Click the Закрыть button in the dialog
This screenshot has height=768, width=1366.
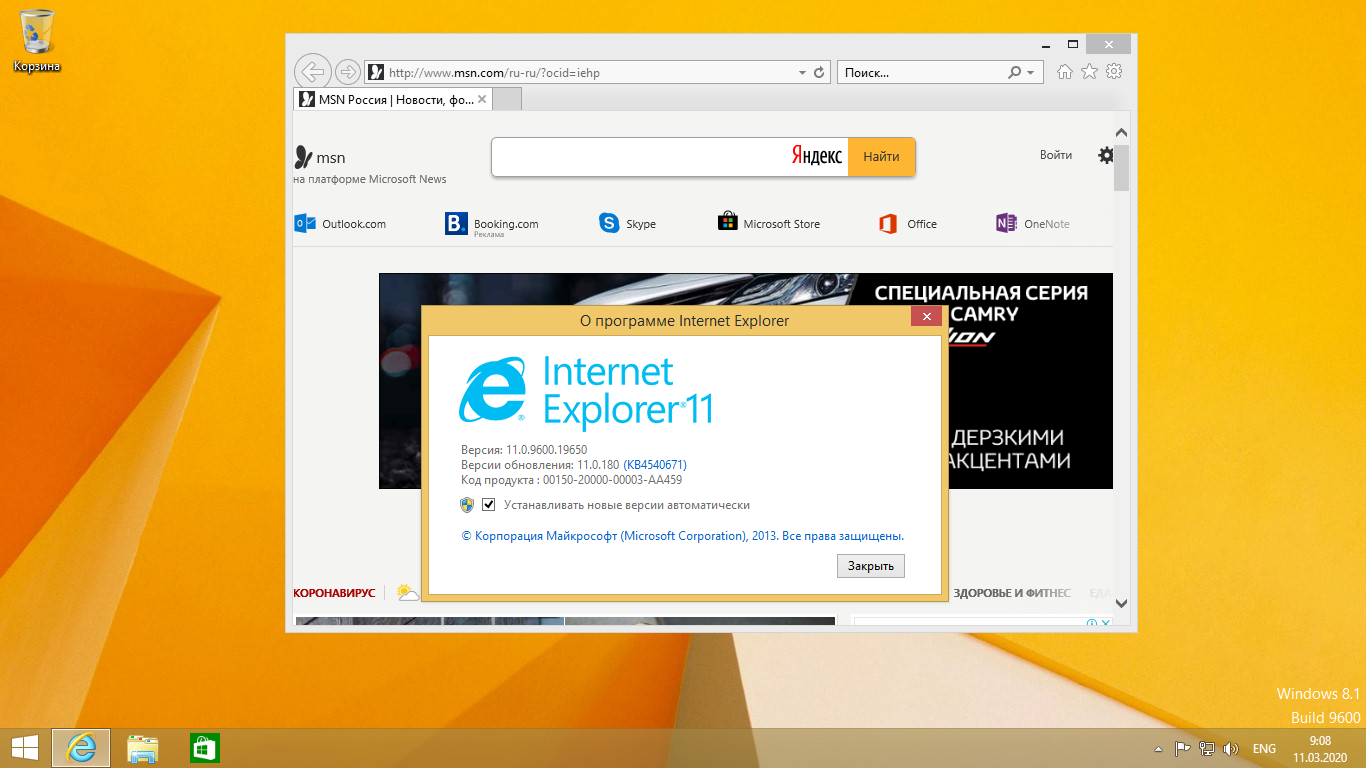click(x=871, y=566)
